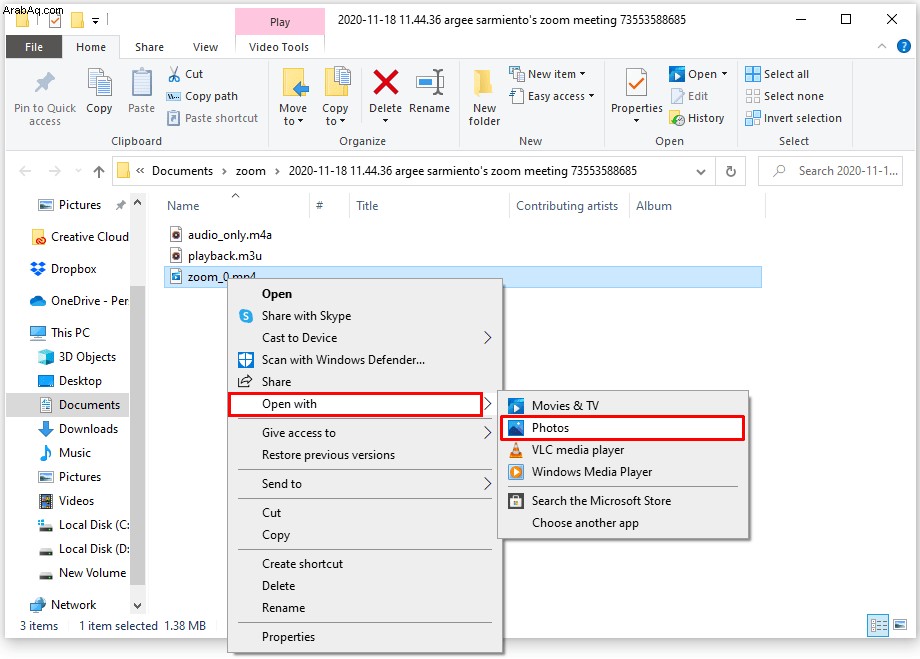Select Photos from Open with submenu
This screenshot has height=659, width=920.
point(622,428)
